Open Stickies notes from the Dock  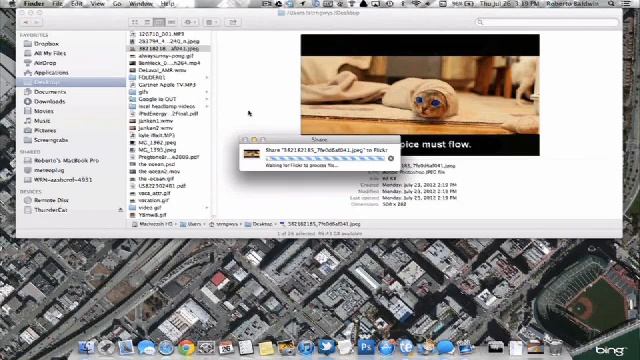[x=266, y=347]
